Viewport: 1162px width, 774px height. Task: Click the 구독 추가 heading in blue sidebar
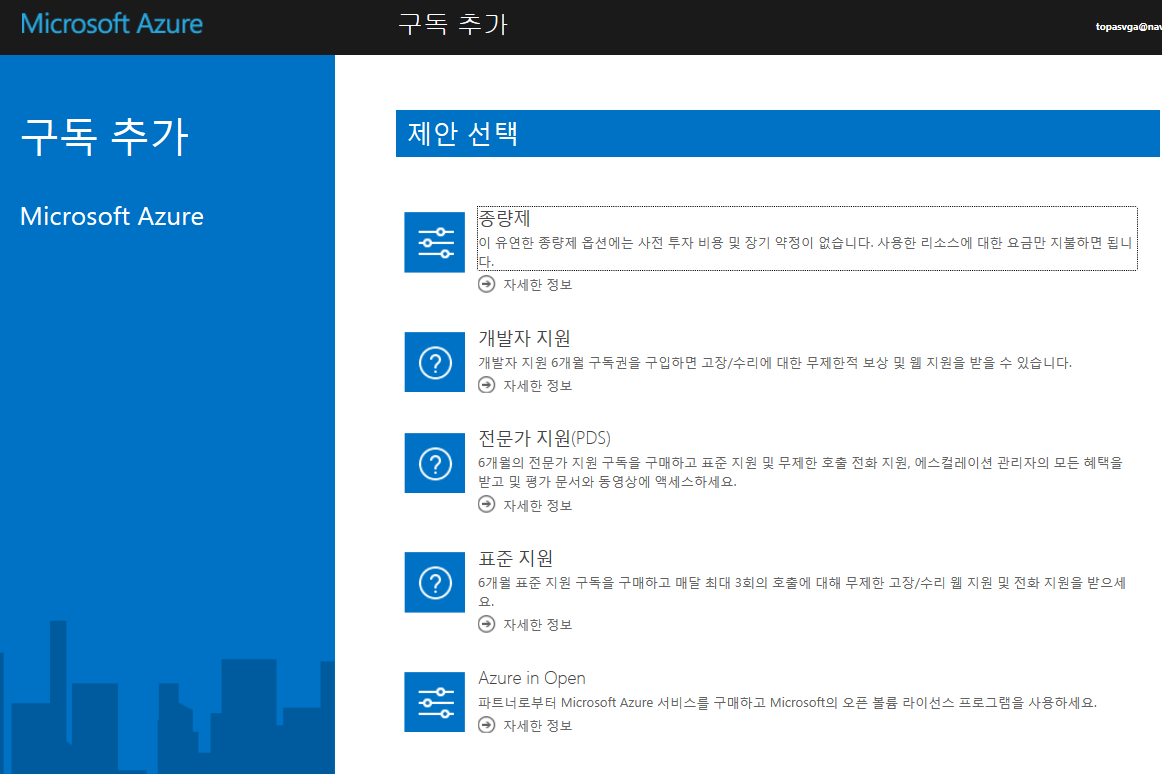104,137
